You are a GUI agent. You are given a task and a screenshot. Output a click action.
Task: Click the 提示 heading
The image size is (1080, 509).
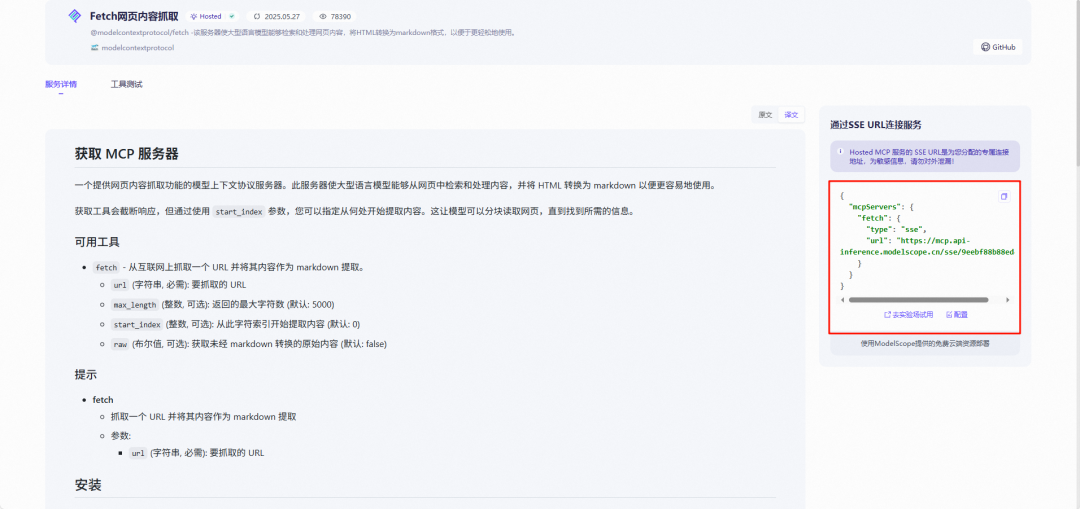[x=85, y=375]
